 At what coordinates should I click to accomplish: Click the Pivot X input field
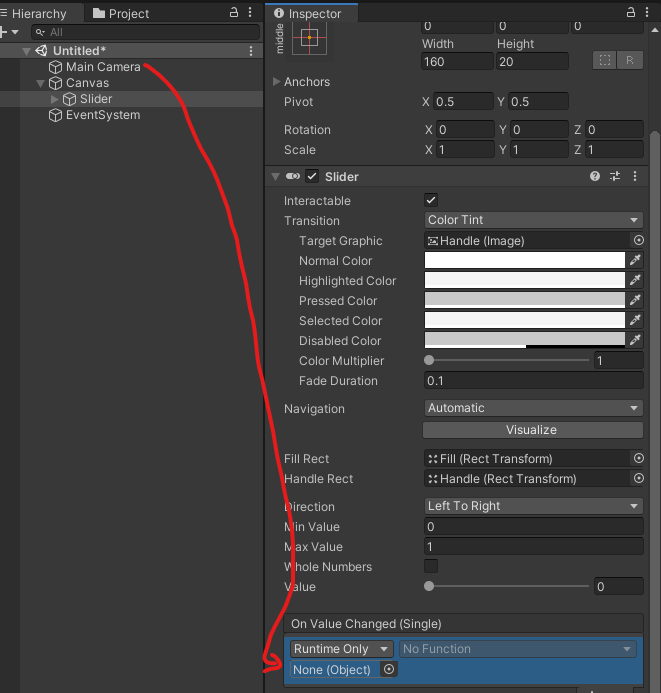(x=463, y=101)
